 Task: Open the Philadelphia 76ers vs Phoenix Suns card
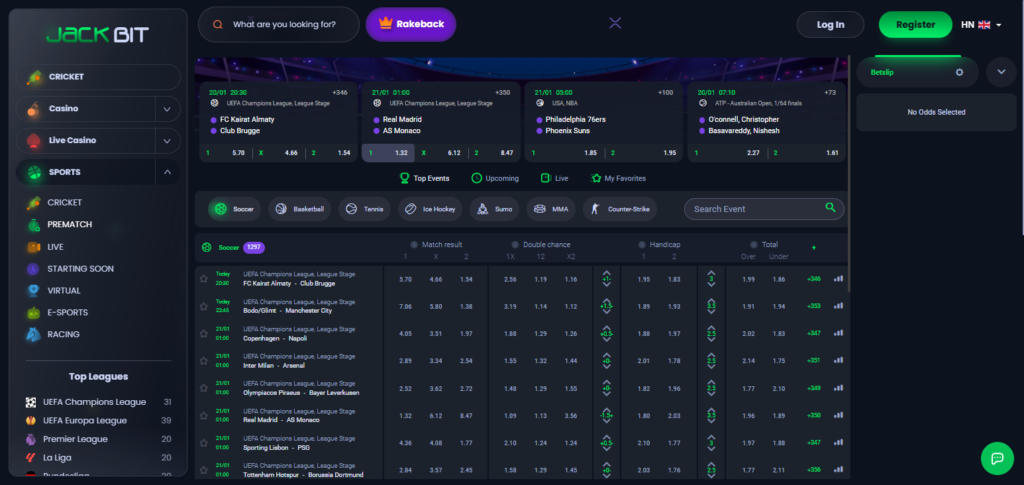602,121
